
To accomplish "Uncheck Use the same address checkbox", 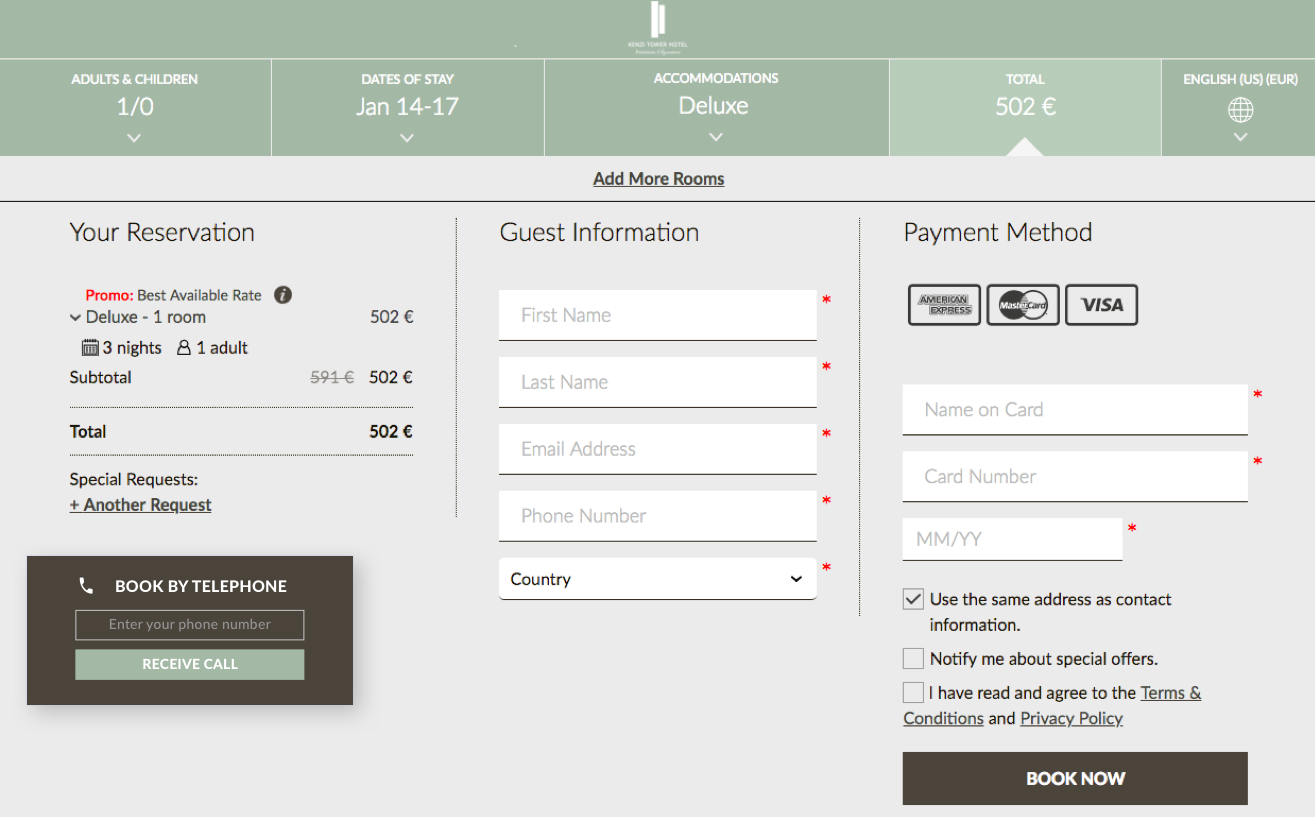I will pyautogui.click(x=913, y=599).
